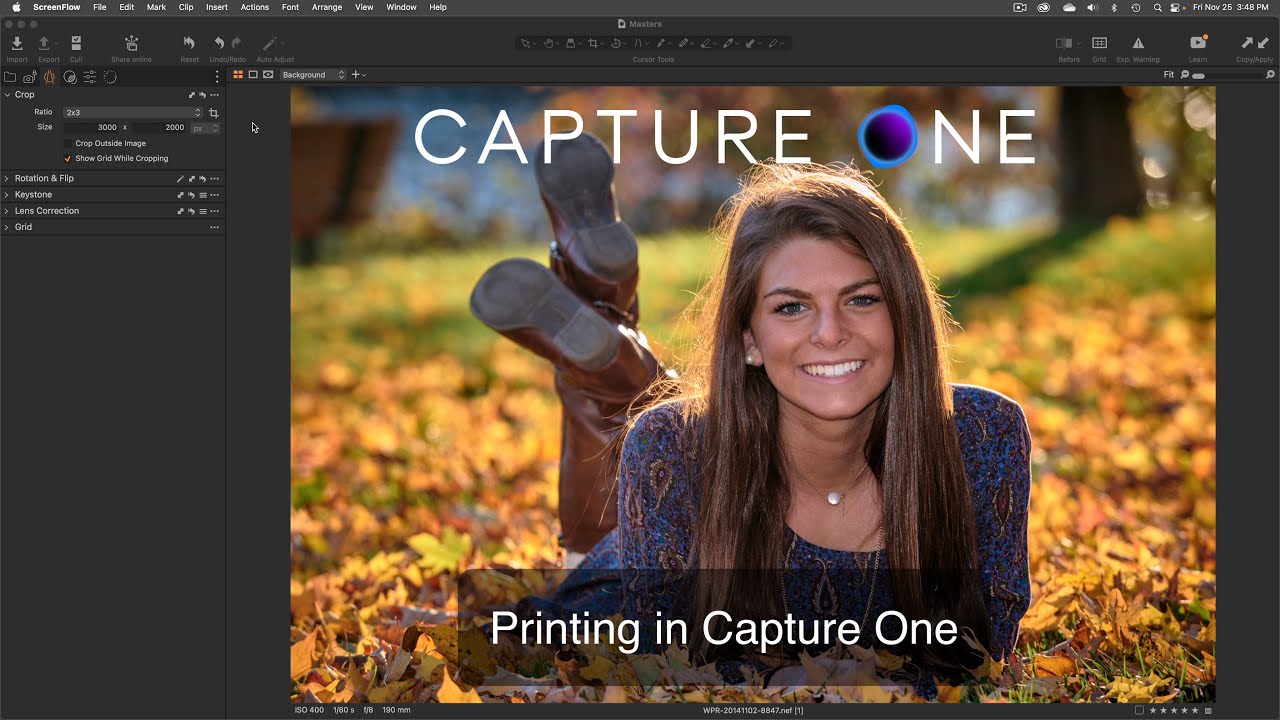Viewport: 1280px width, 720px height.
Task: Reset adjustments with the Reset icon
Action: coord(189,43)
